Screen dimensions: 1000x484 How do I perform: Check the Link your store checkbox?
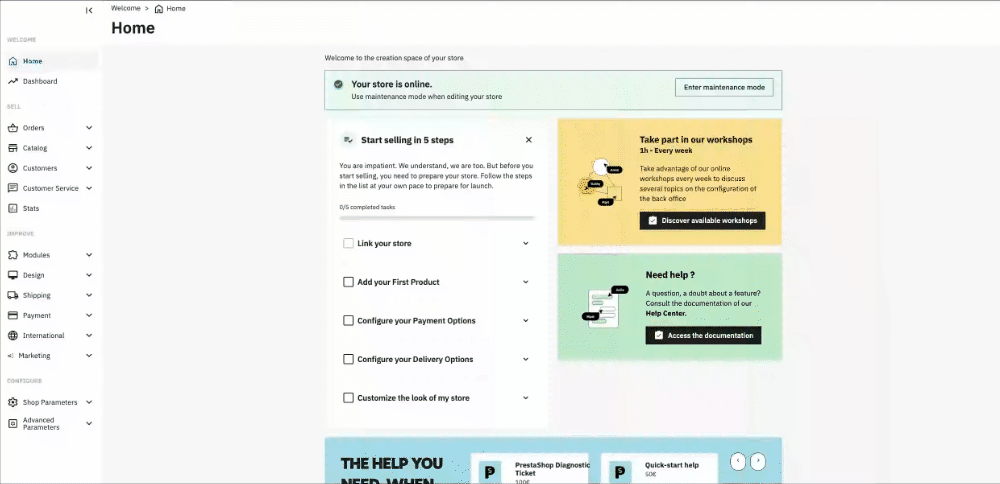(348, 243)
